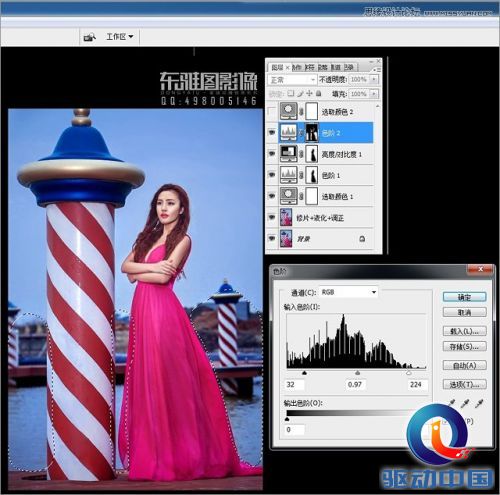Screen dimensions: 500x495
Task: Hide the 色阶 1 layer
Action: tap(272, 175)
